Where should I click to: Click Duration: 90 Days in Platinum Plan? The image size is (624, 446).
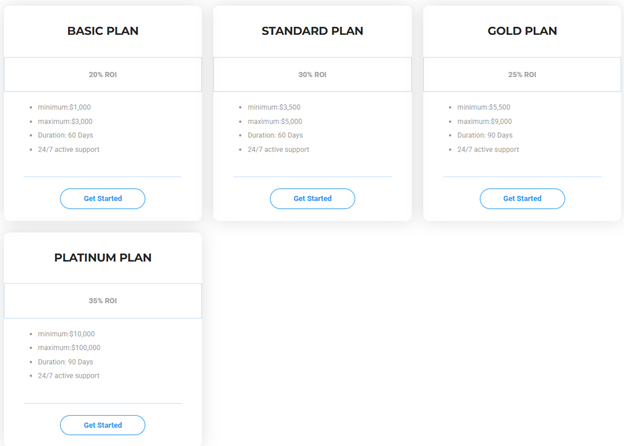point(66,362)
